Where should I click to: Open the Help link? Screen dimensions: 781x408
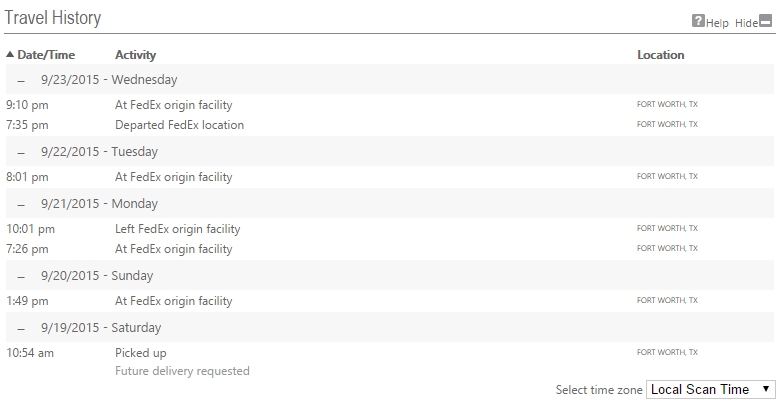717,23
